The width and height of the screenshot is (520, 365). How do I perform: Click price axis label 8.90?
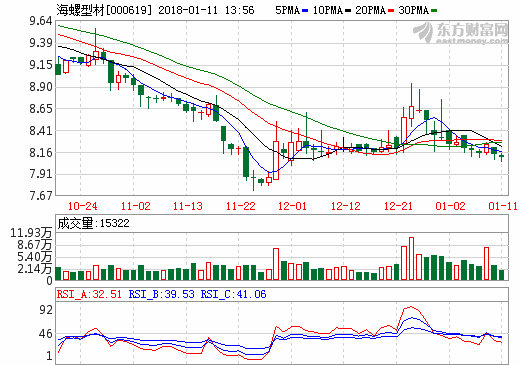41,87
